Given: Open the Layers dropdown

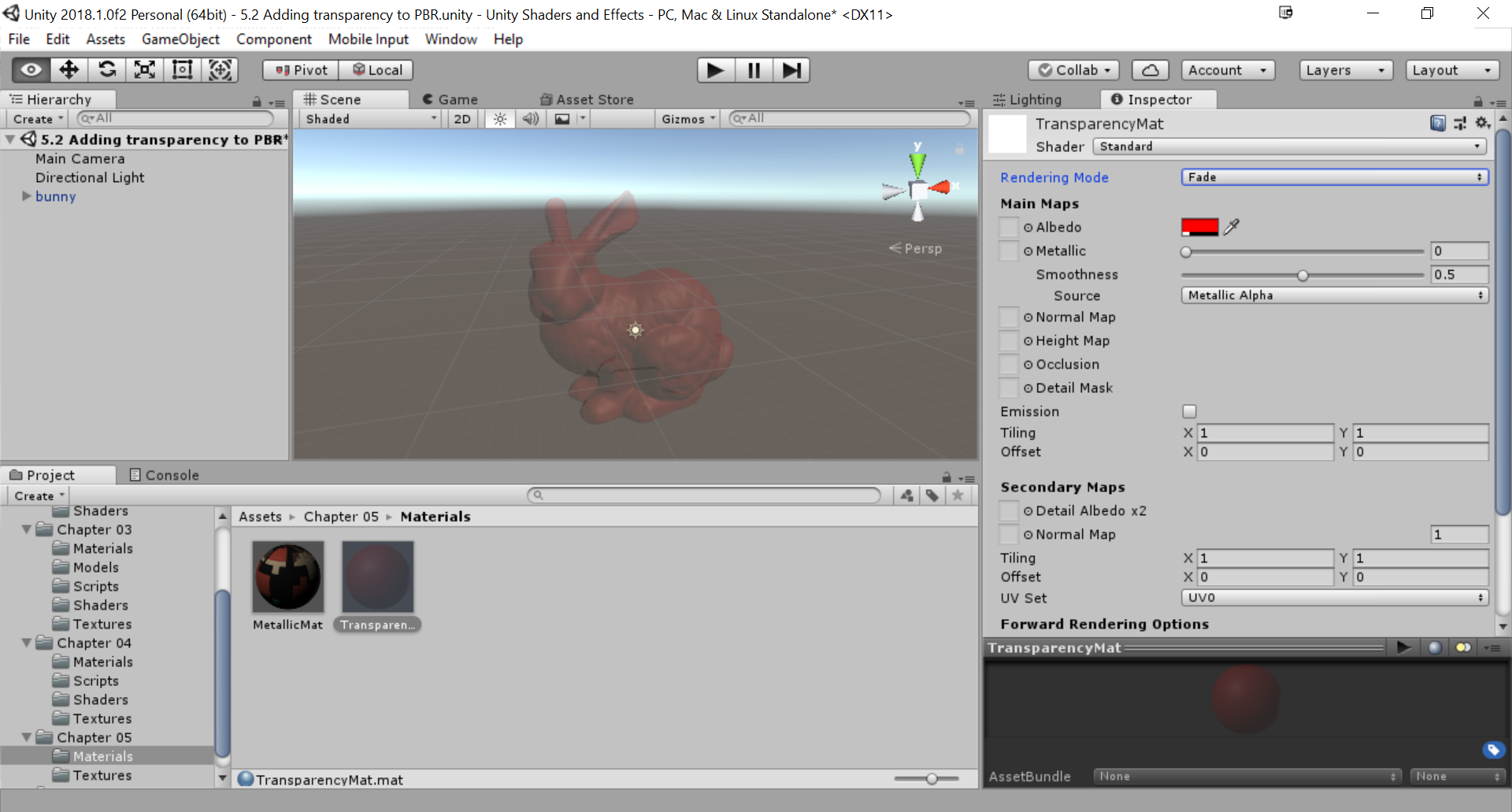Looking at the screenshot, I should pyautogui.click(x=1345, y=70).
